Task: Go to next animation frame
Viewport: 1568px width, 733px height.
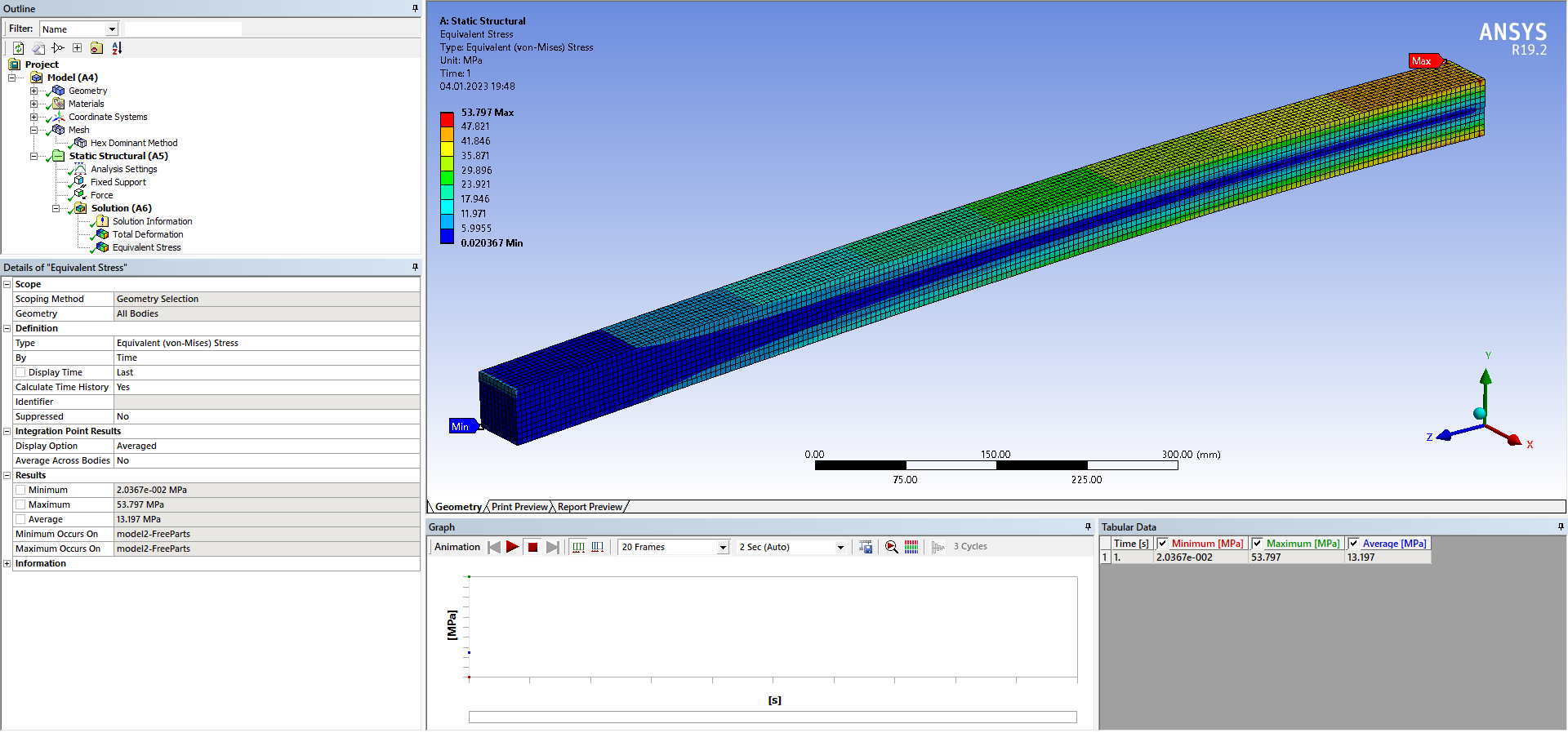Action: coord(553,547)
